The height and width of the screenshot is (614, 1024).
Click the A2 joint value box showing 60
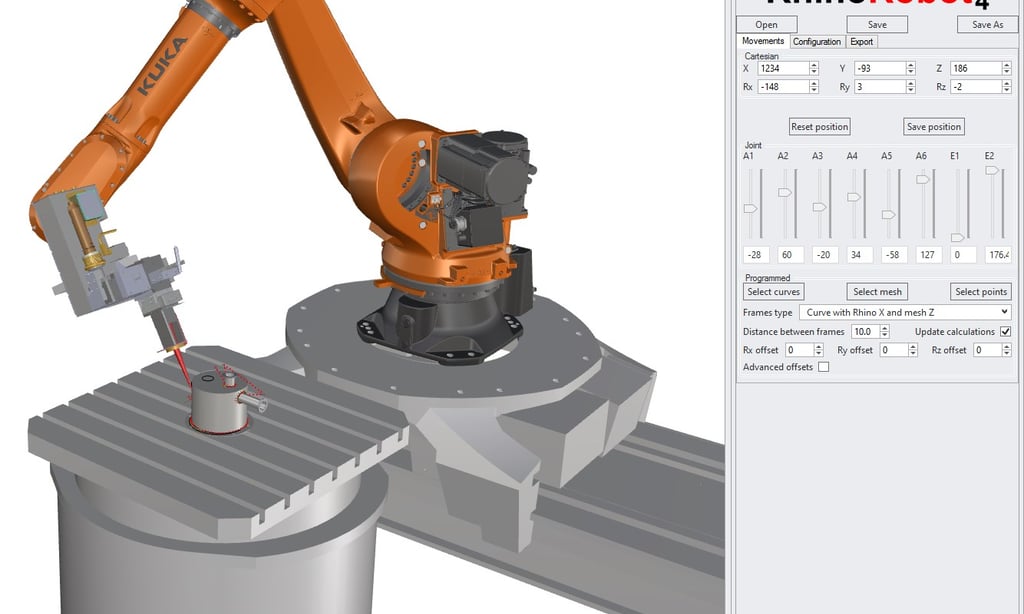[790, 255]
